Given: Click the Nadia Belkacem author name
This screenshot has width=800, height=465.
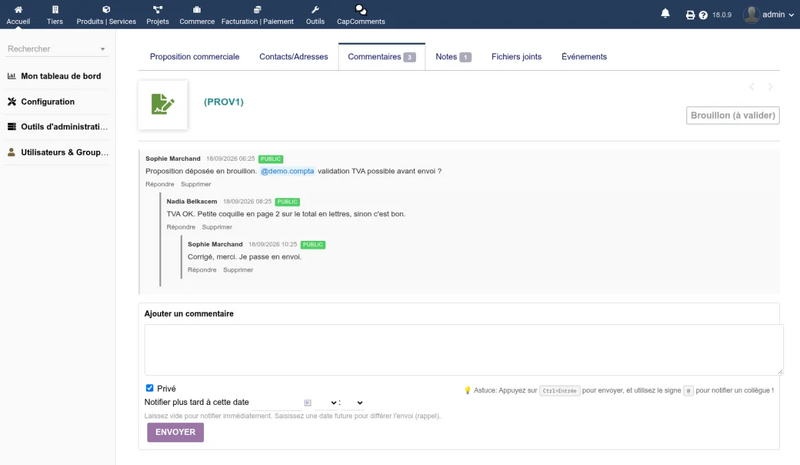Looking at the screenshot, I should [x=191, y=202].
